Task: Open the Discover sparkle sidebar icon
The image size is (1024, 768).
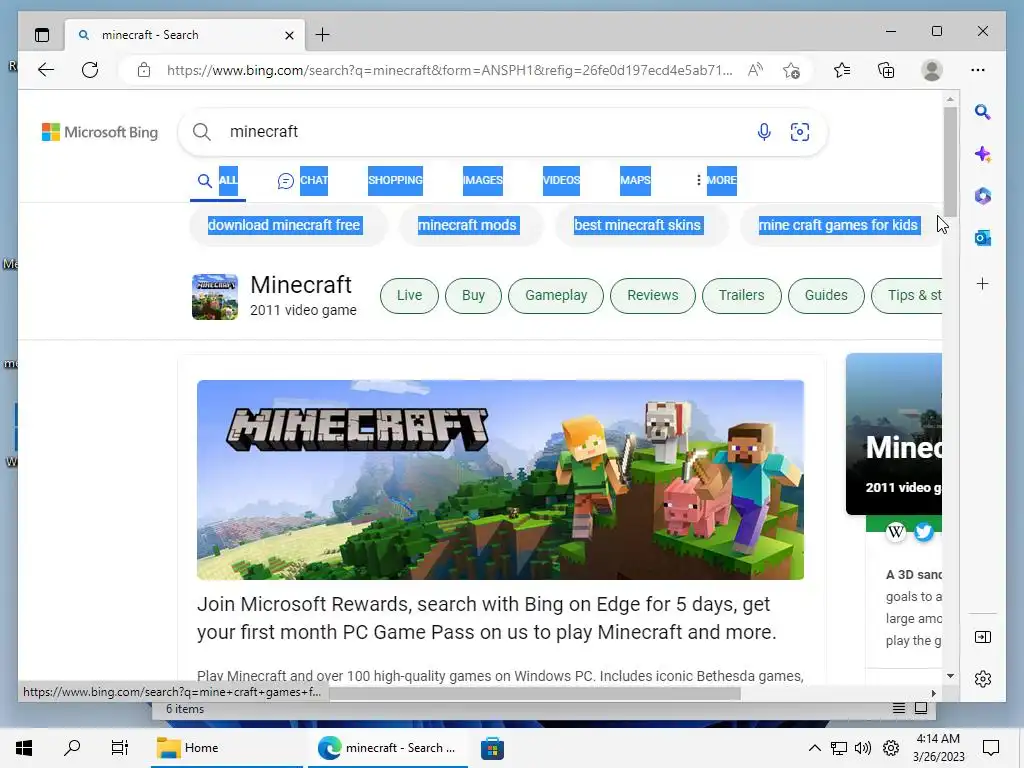Action: (x=982, y=154)
